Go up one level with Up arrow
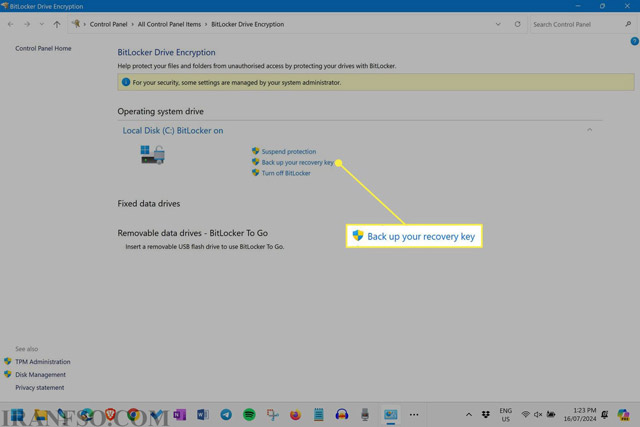640x427 pixels. pos(57,24)
